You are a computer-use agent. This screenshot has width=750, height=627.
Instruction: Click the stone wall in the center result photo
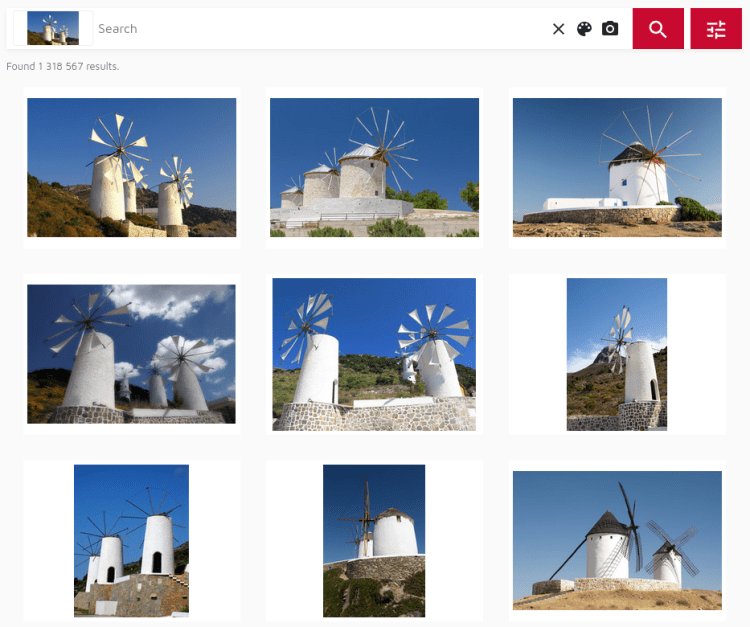coord(374,415)
